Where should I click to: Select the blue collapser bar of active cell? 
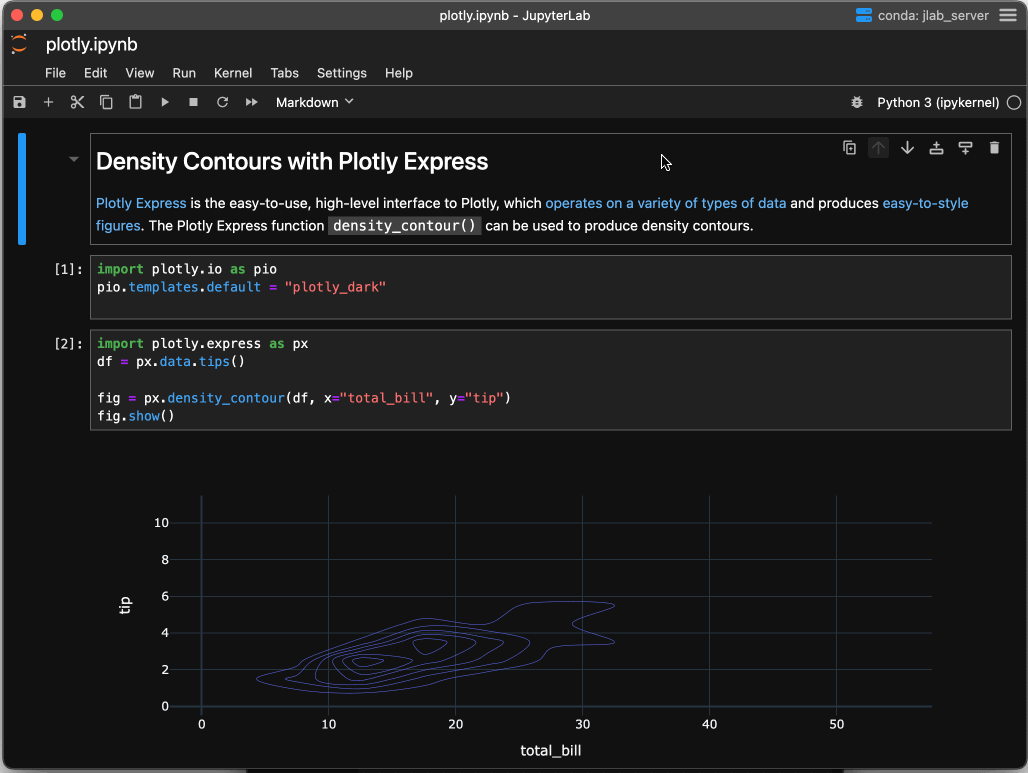click(x=22, y=189)
